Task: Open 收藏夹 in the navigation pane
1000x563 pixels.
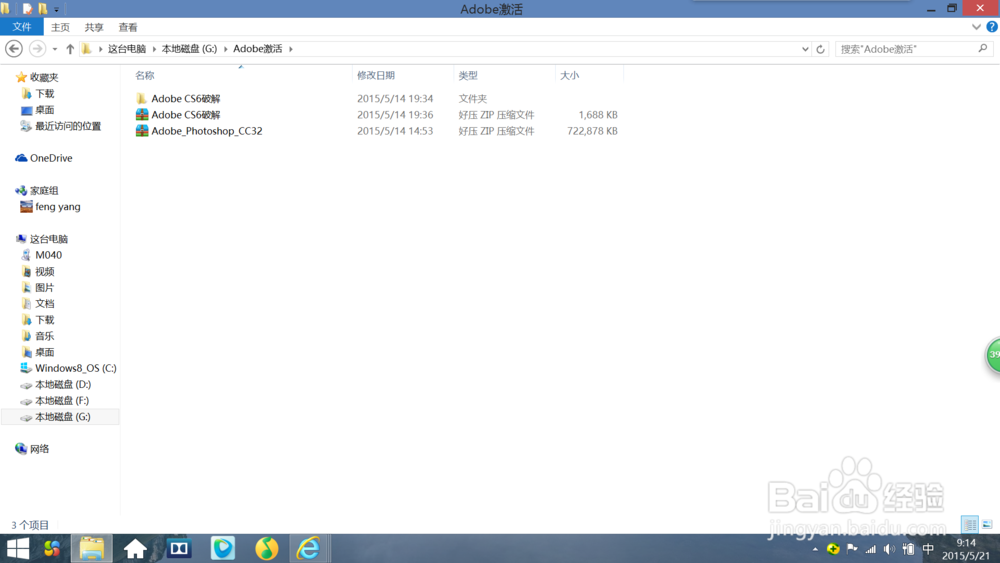Action: pyautogui.click(x=43, y=77)
